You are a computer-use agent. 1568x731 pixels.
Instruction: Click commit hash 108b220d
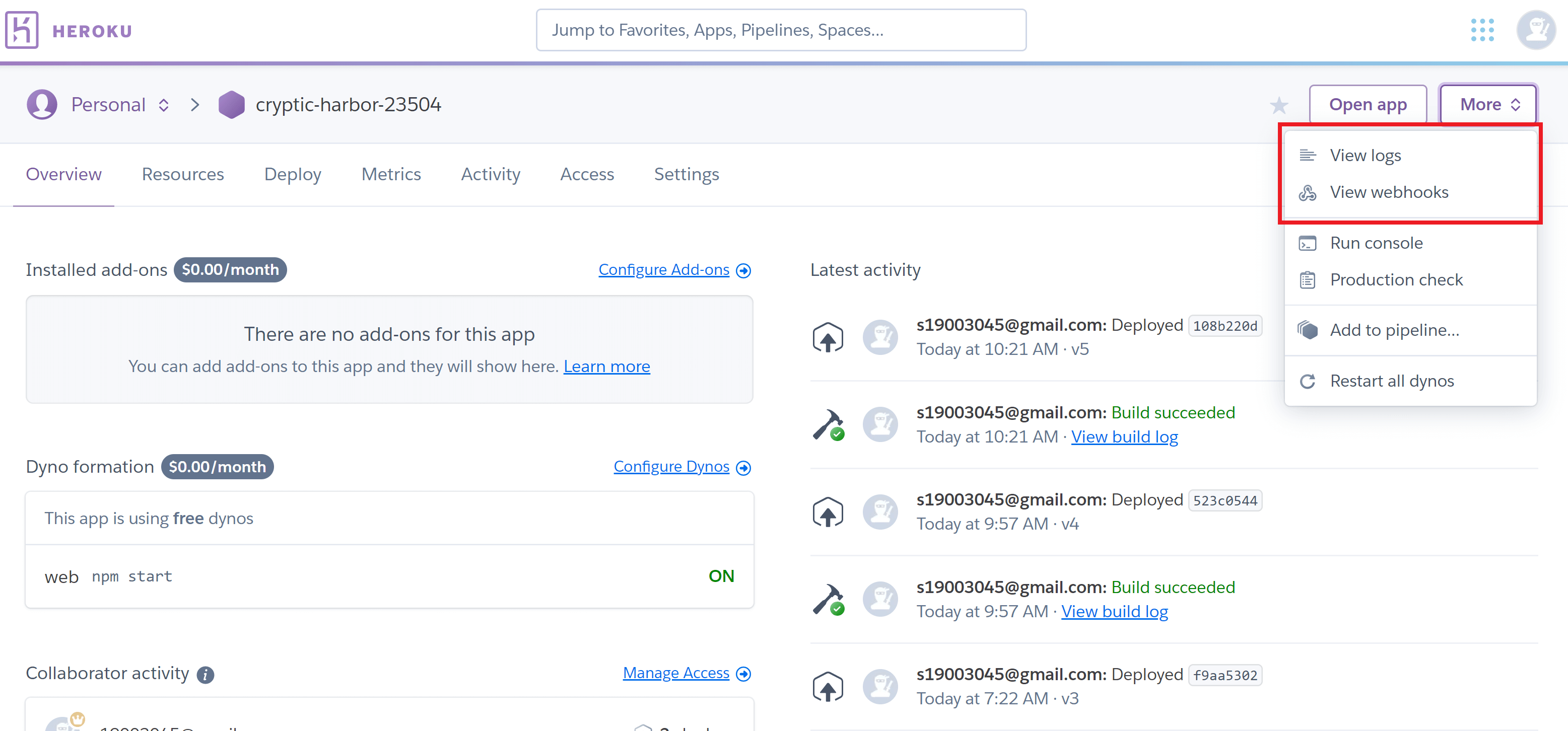pyautogui.click(x=1224, y=326)
